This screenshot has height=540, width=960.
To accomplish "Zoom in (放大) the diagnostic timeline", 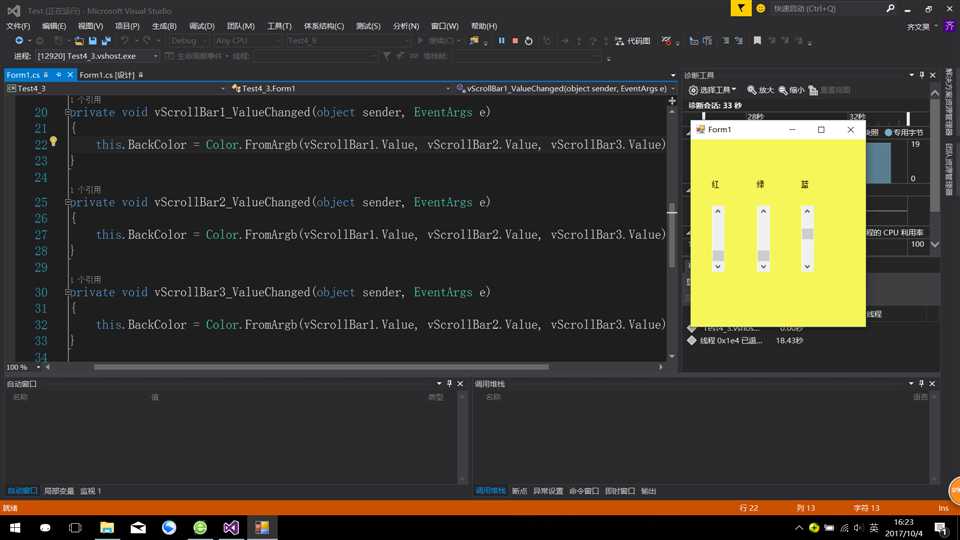I will [x=760, y=90].
